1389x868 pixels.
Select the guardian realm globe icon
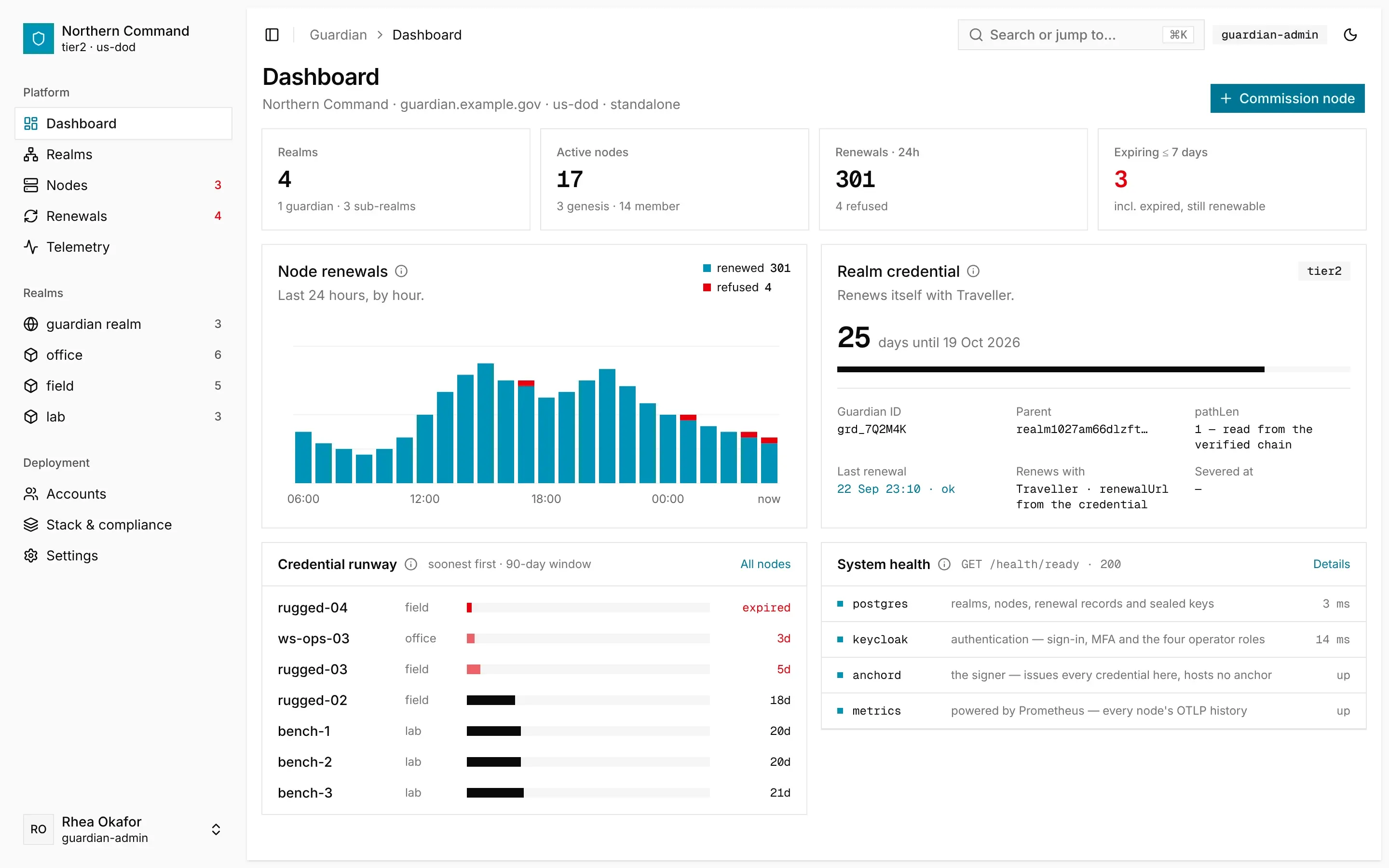31,325
